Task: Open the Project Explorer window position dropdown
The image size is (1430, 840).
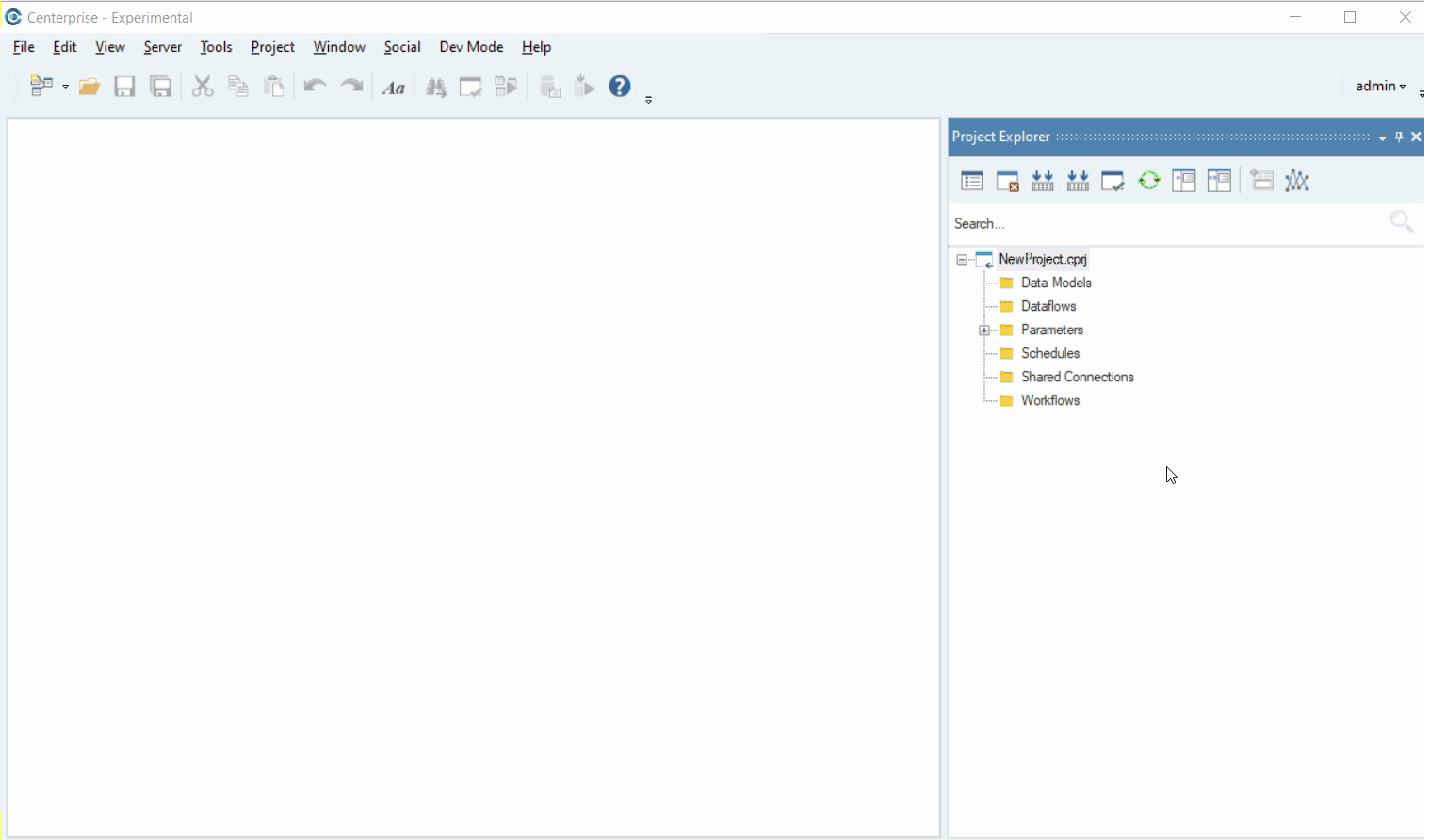Action: (x=1382, y=137)
